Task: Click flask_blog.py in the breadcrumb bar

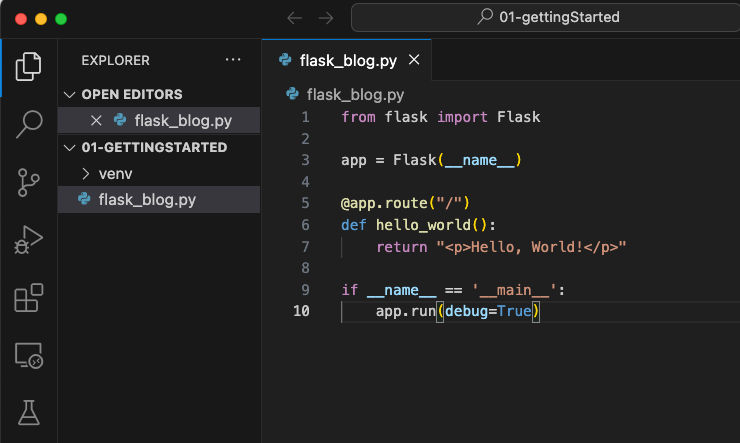Action: pyautogui.click(x=355, y=95)
